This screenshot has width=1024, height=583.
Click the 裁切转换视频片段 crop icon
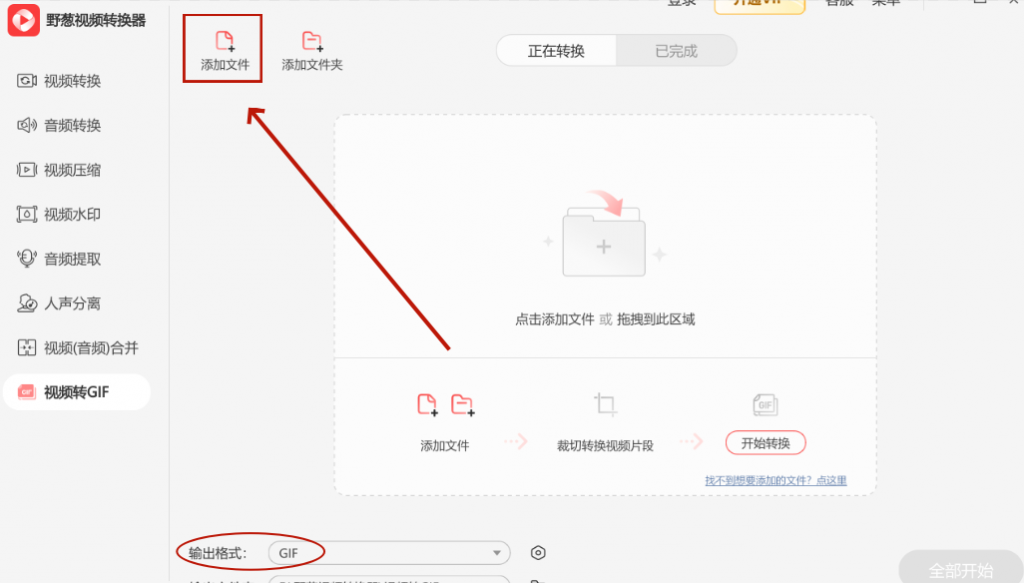pos(604,404)
